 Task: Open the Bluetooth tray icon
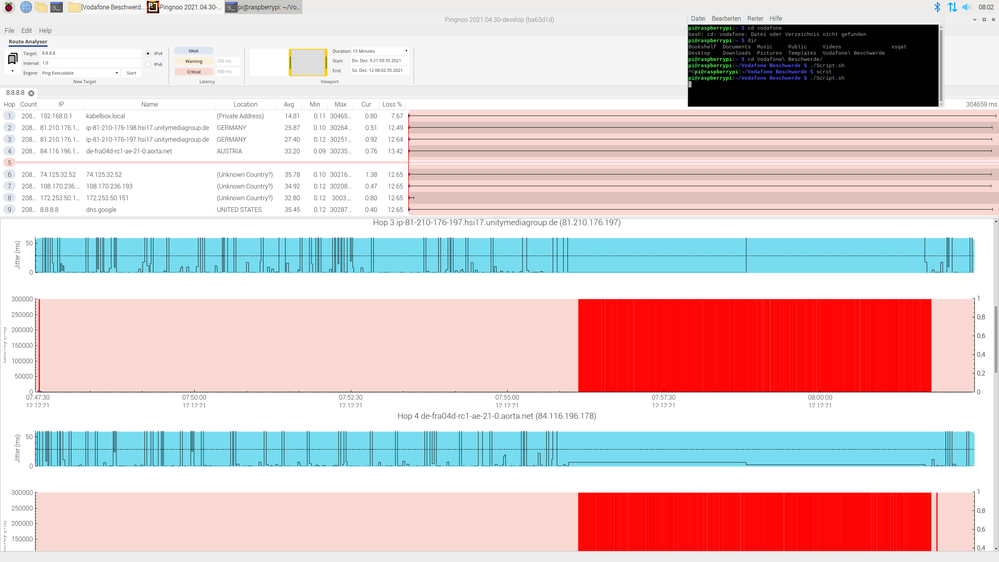[x=937, y=7]
